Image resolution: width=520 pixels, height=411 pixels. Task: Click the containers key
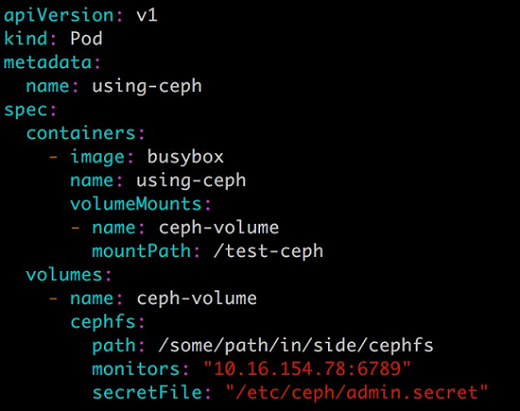pyautogui.click(x=81, y=133)
